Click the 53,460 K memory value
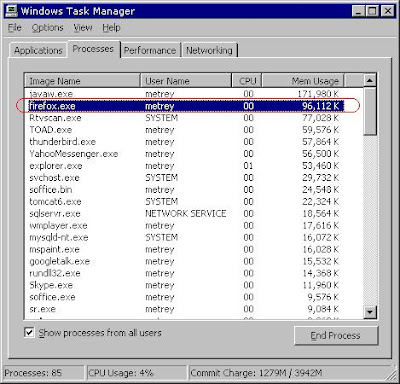The image size is (400, 384). tap(320, 166)
